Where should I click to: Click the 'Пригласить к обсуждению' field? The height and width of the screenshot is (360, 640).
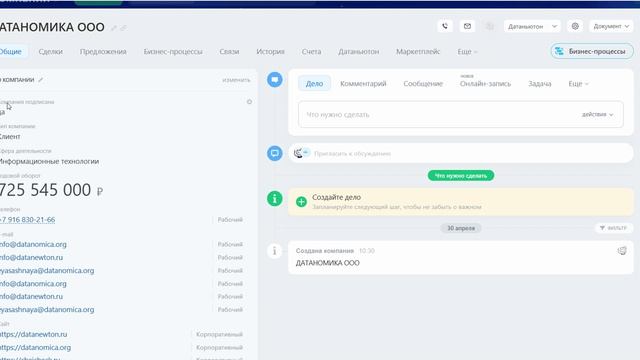[461, 153]
